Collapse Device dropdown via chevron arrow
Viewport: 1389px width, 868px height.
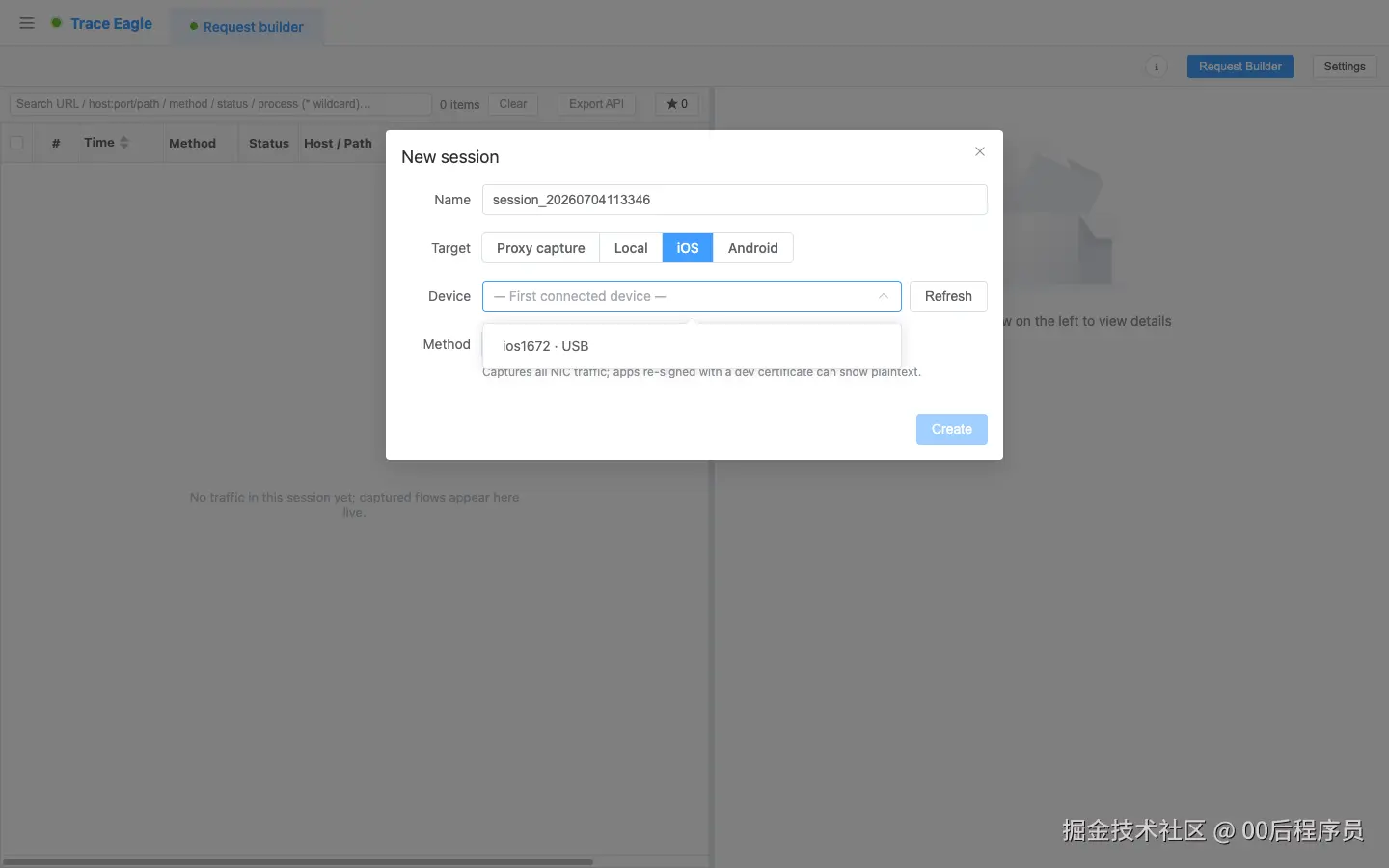click(x=883, y=296)
